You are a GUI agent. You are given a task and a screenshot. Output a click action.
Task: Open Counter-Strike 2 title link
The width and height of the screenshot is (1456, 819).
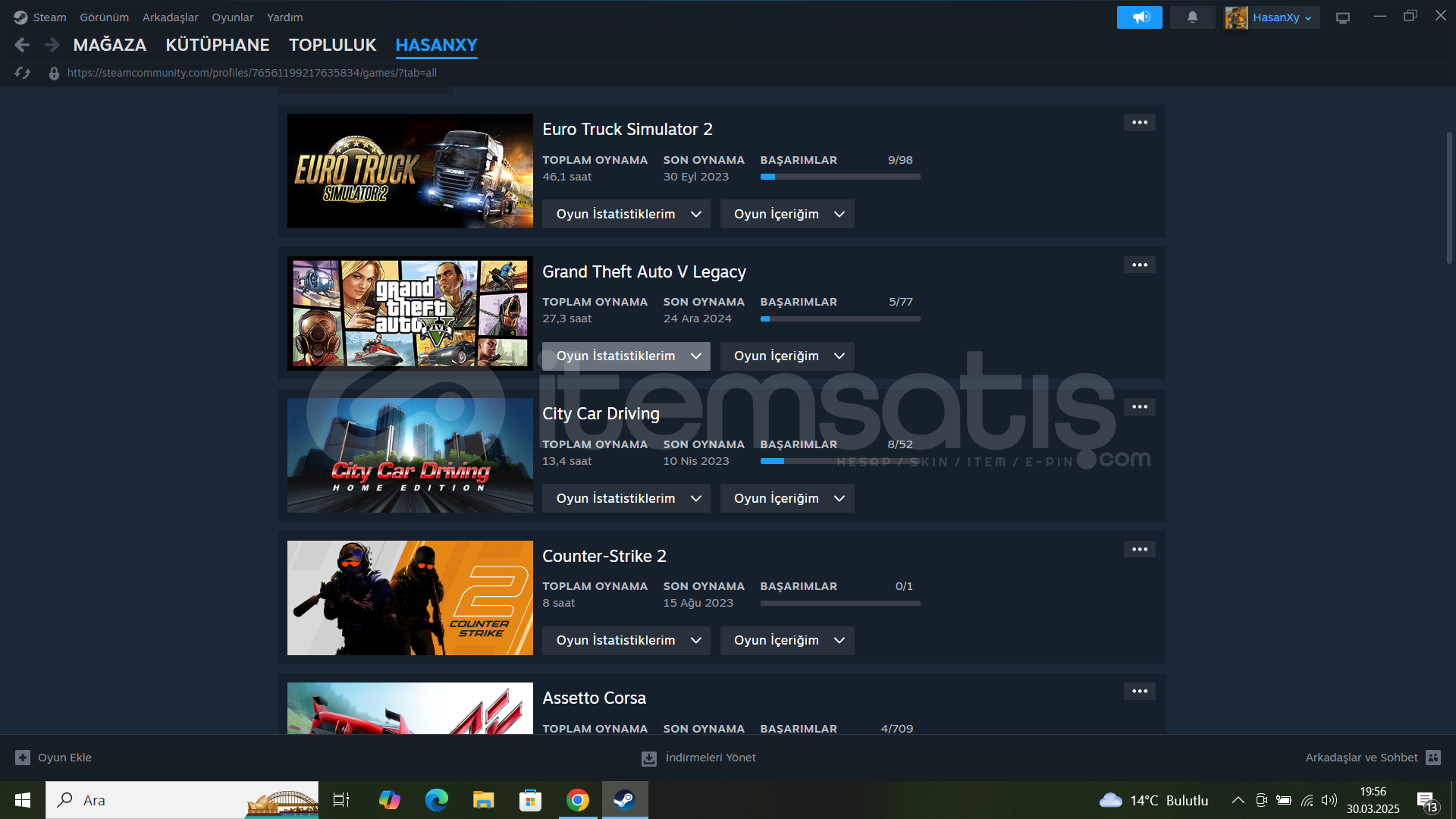point(604,557)
